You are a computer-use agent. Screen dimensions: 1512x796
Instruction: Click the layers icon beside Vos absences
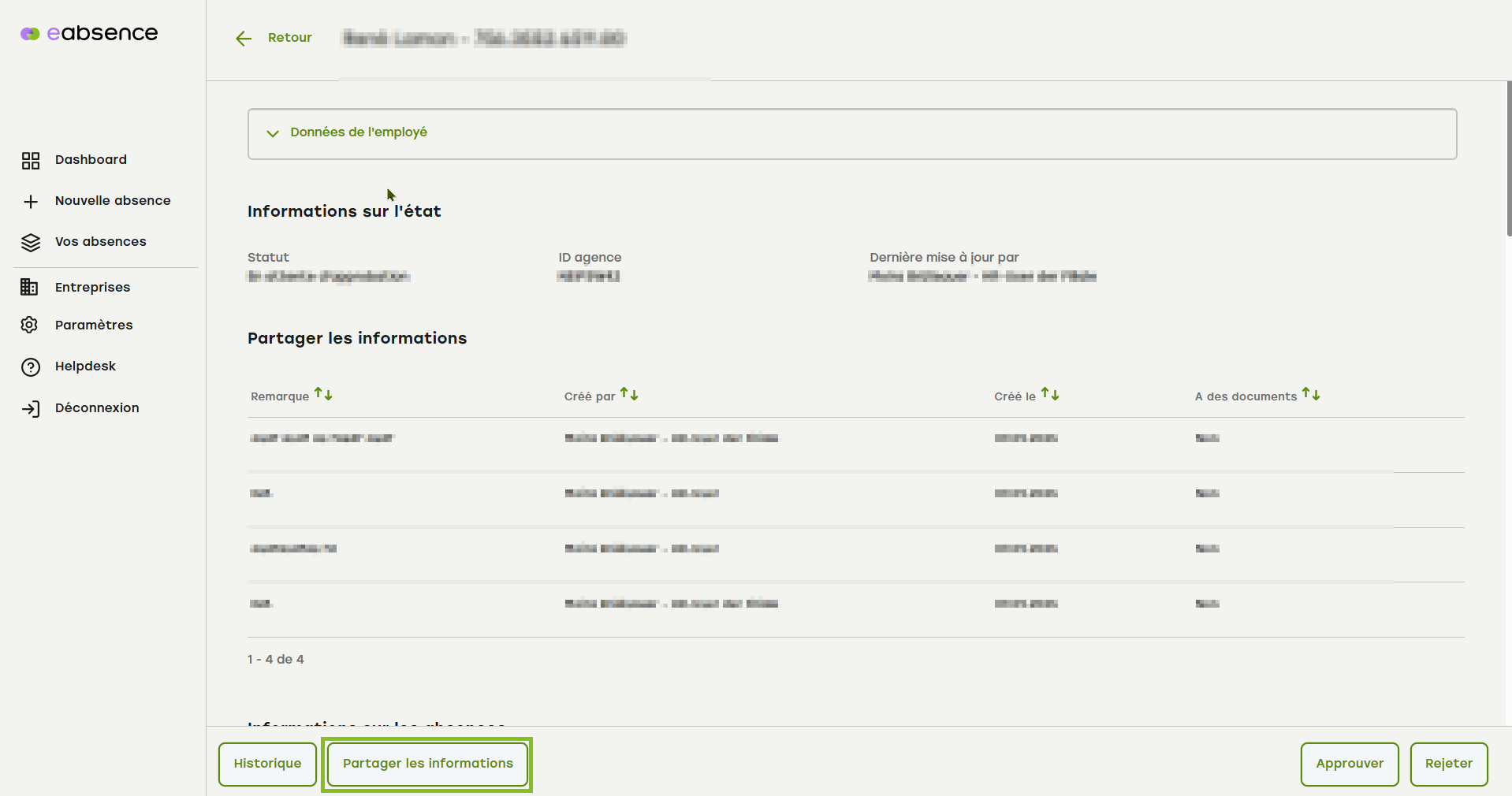click(31, 243)
